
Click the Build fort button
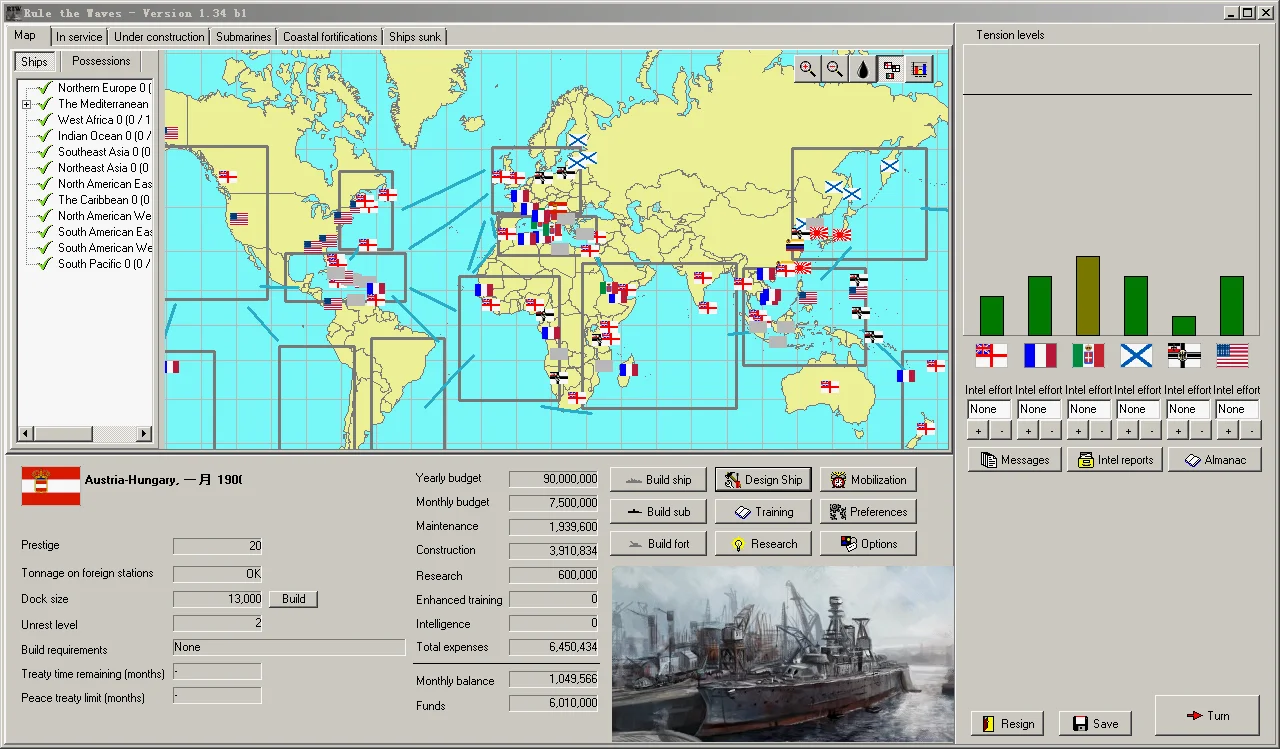click(x=658, y=544)
